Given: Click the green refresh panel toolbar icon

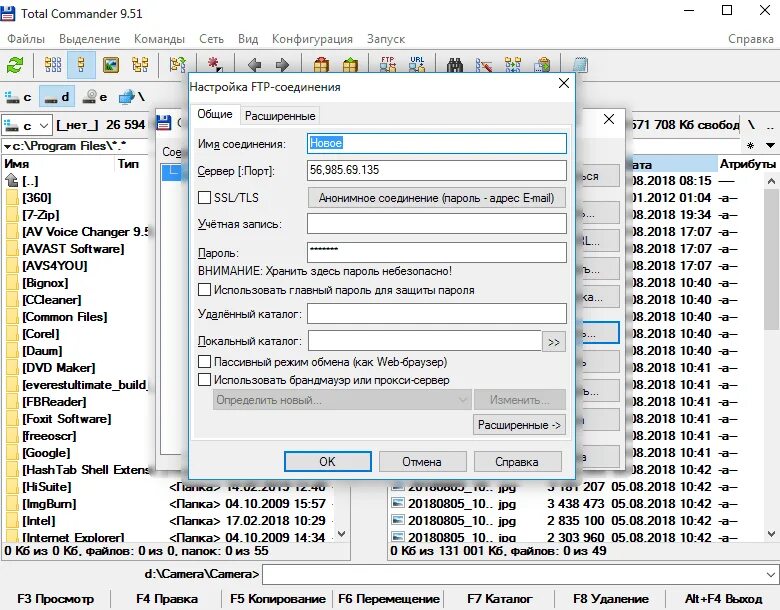Looking at the screenshot, I should point(15,65).
